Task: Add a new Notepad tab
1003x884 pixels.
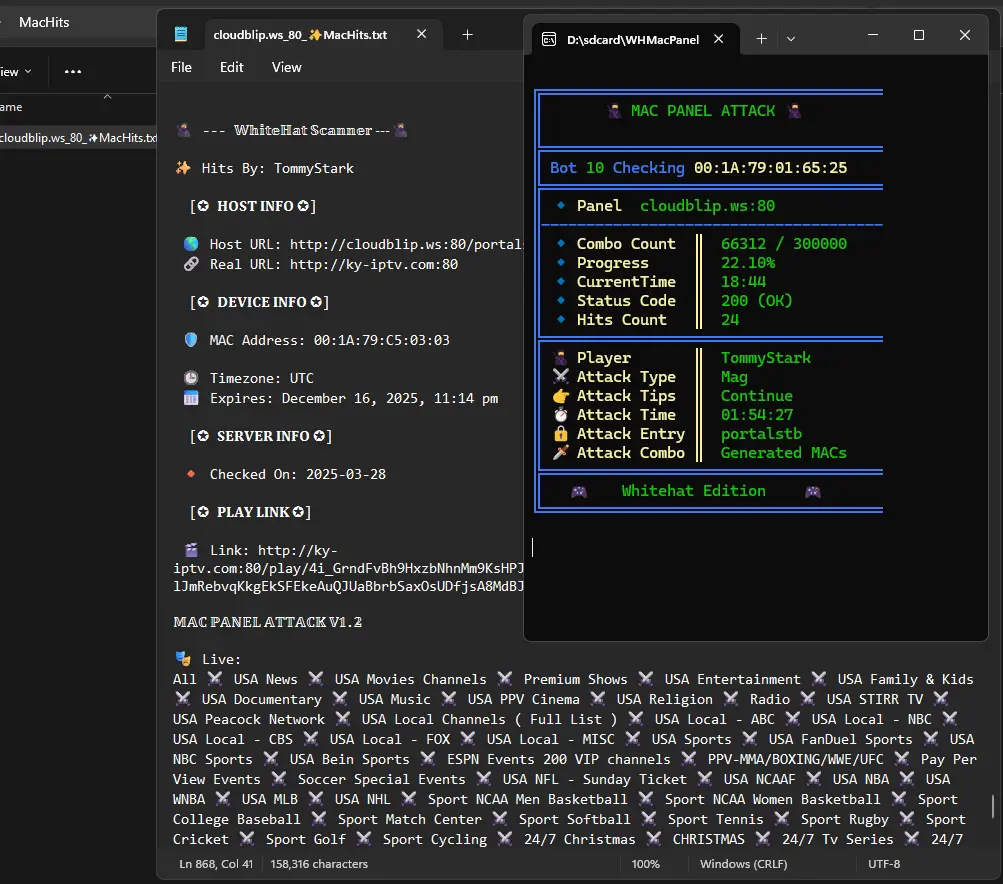Action: click(x=468, y=35)
